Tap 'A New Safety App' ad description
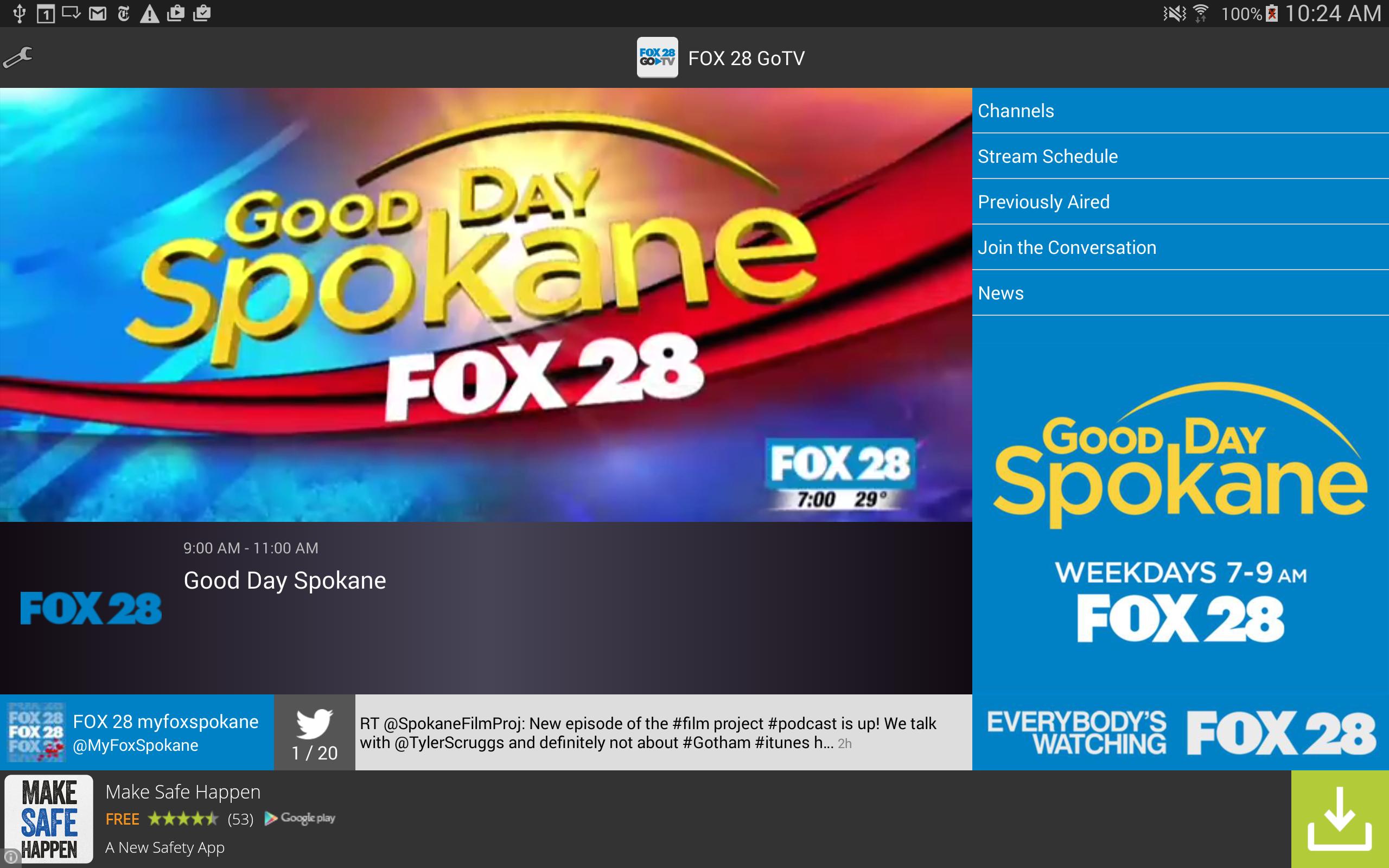 coord(165,847)
